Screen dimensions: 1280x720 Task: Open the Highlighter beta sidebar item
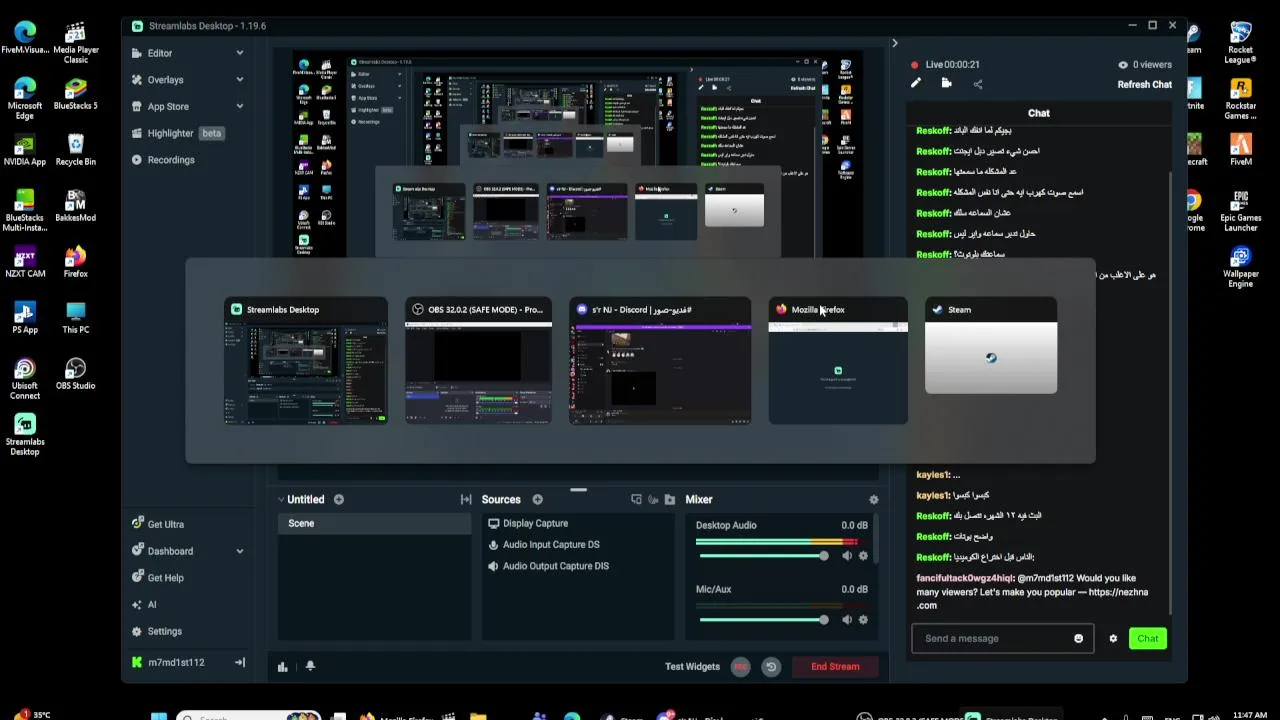click(x=177, y=133)
